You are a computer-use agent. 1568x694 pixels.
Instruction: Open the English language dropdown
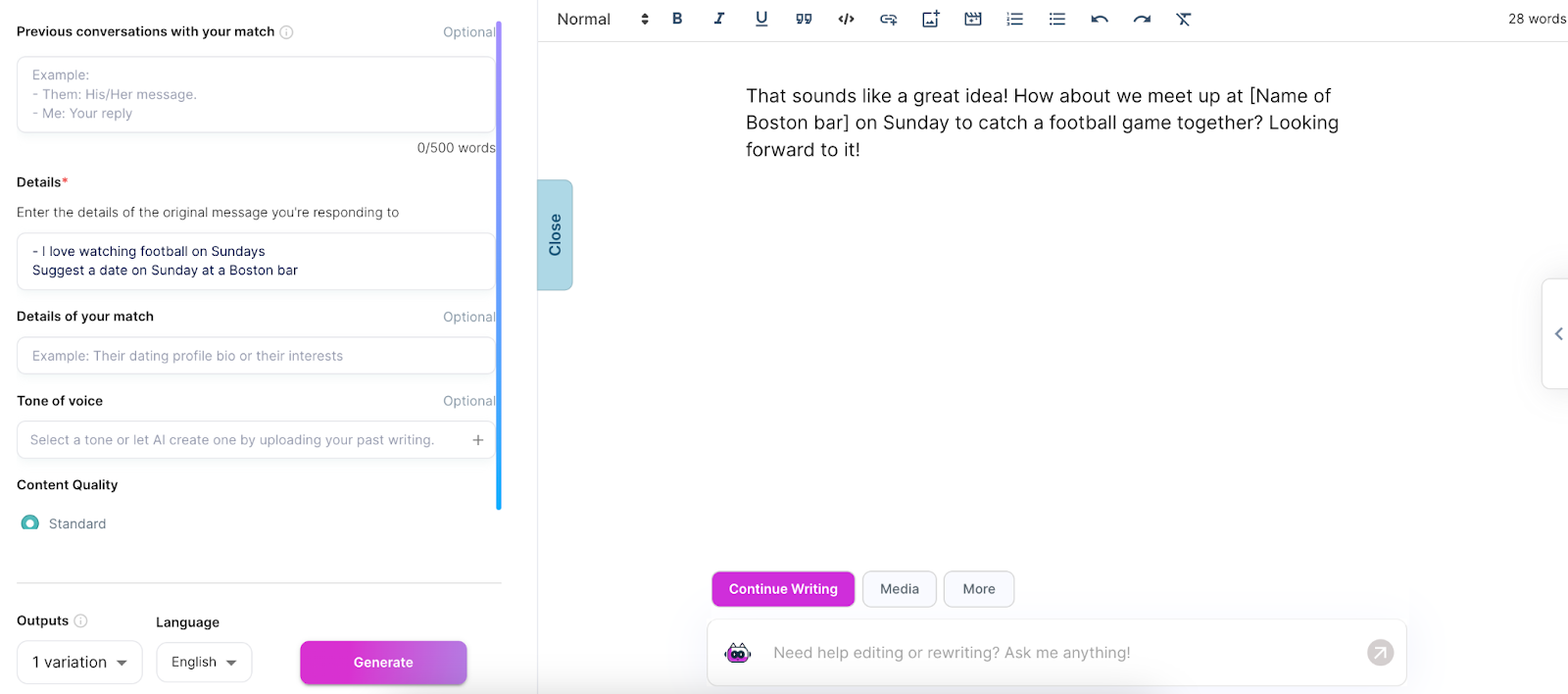tap(204, 663)
